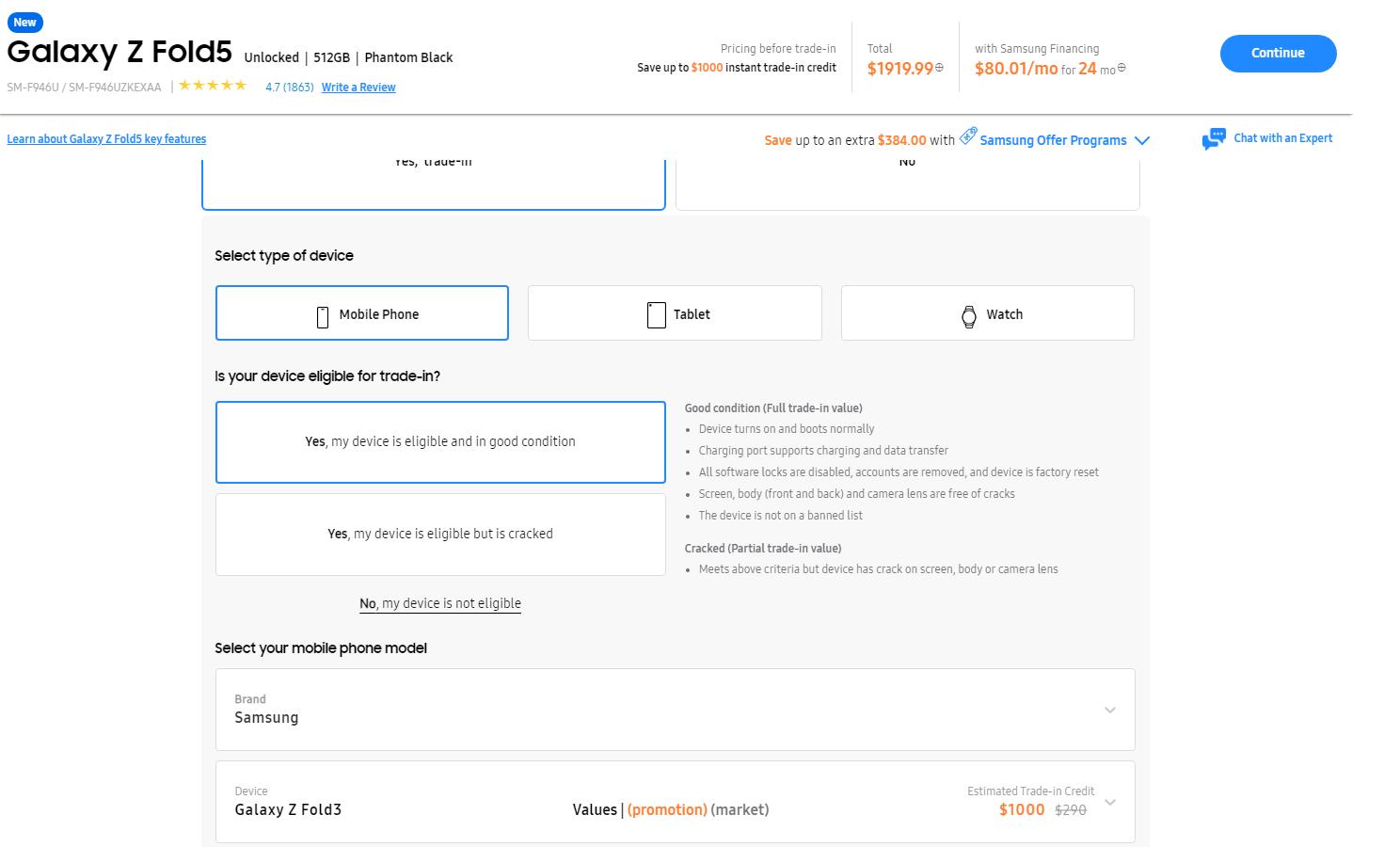
Task: Click the Continue button
Action: [1278, 54]
